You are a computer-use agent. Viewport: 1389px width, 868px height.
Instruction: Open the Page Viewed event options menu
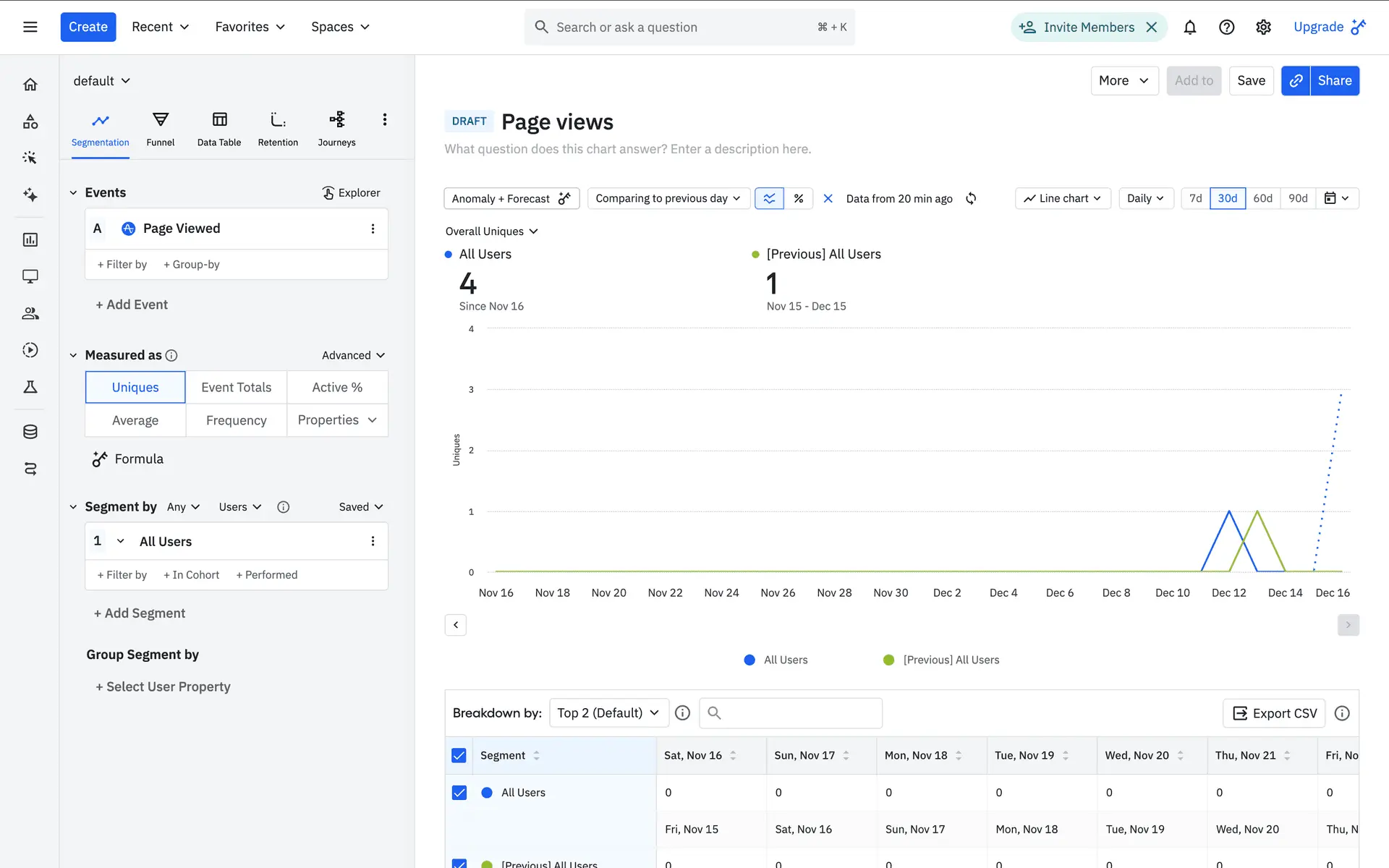click(373, 229)
